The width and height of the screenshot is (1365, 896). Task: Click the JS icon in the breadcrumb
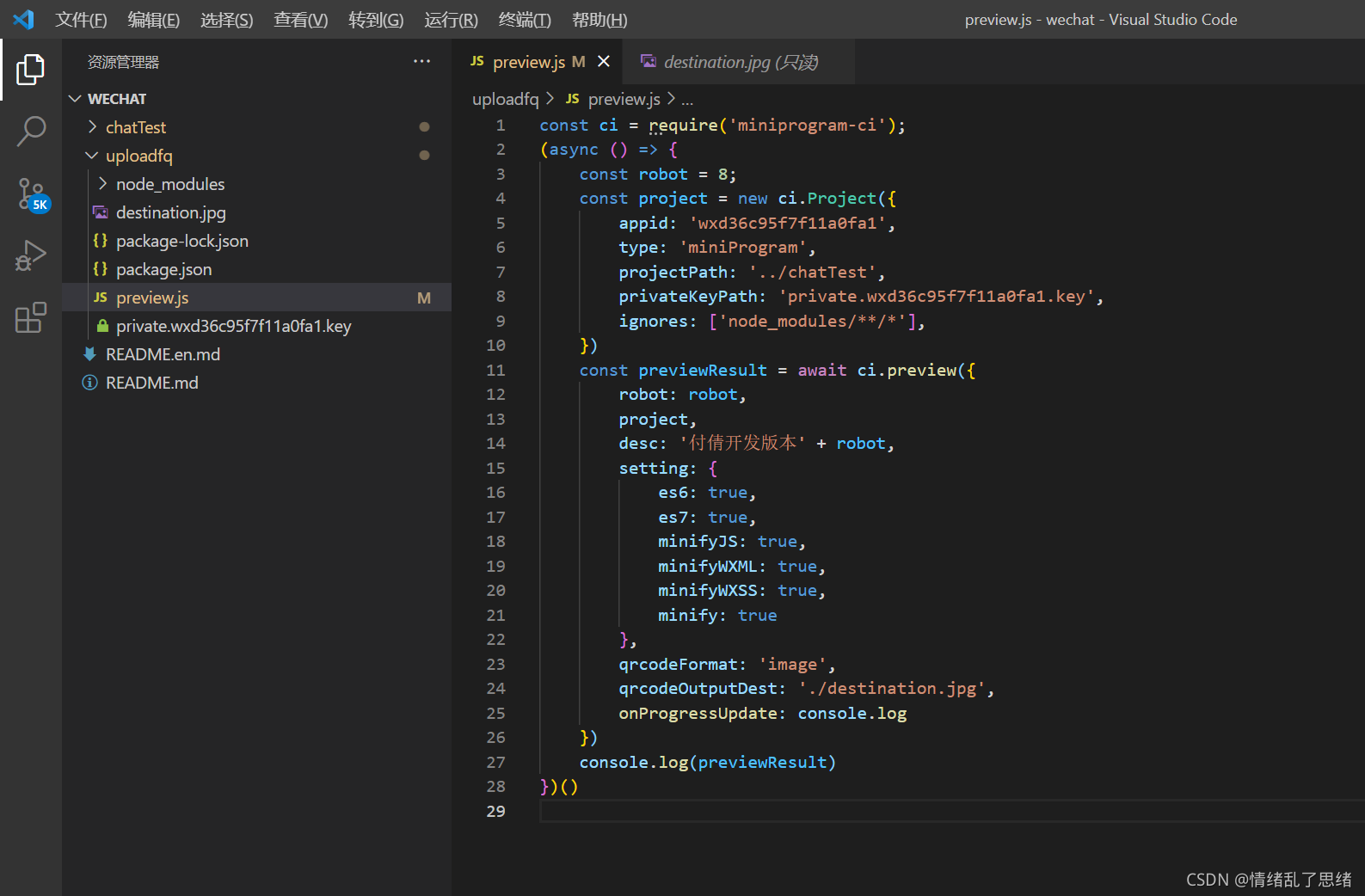click(x=573, y=99)
